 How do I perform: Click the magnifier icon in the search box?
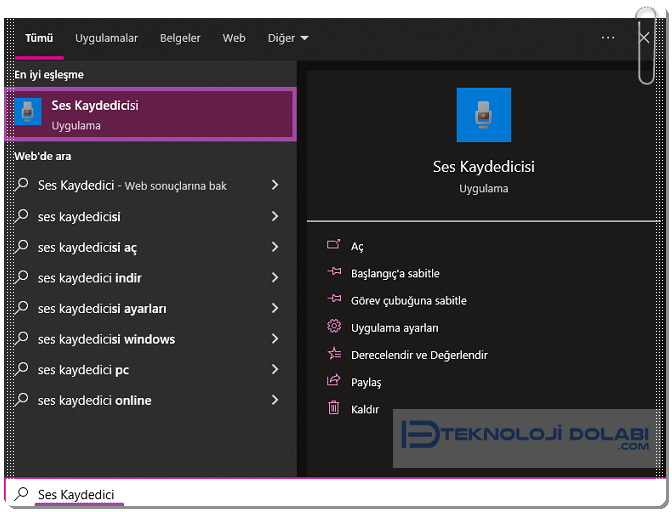pos(21,494)
